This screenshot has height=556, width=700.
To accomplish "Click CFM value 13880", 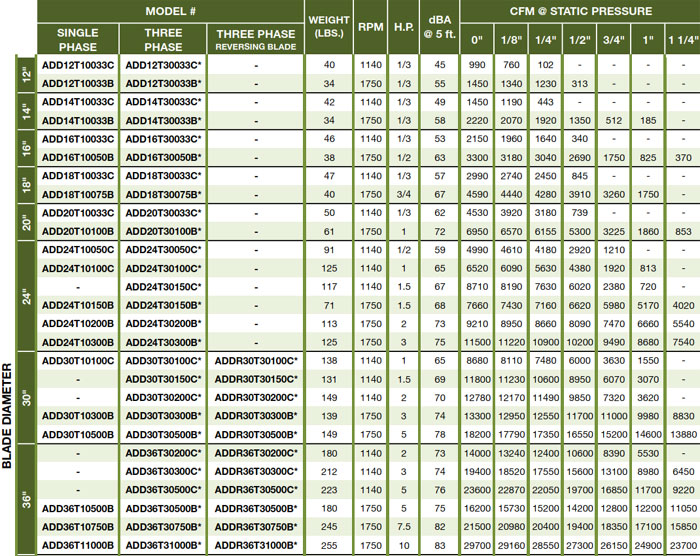I will click(683, 435).
